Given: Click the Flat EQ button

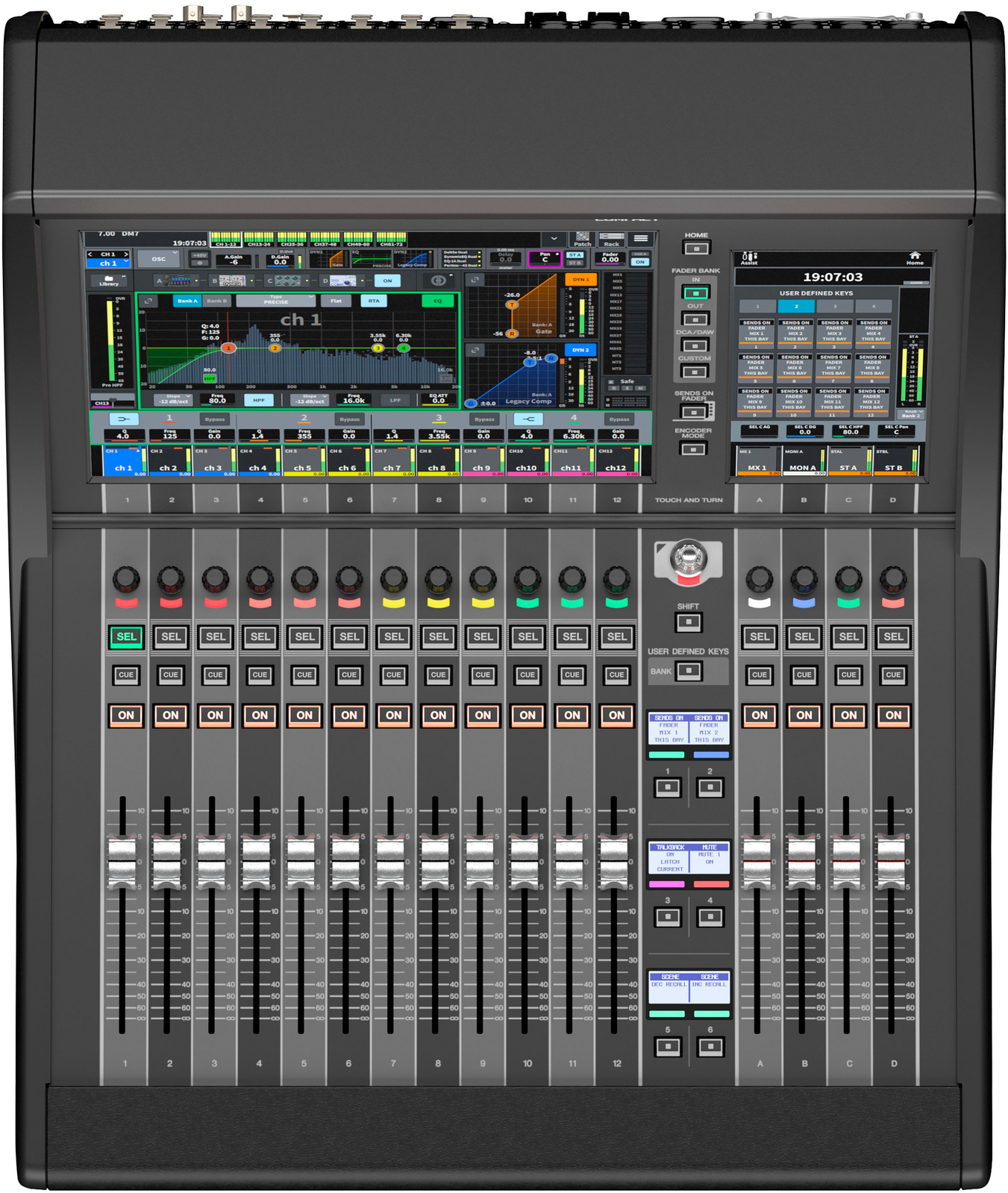Looking at the screenshot, I should [336, 301].
